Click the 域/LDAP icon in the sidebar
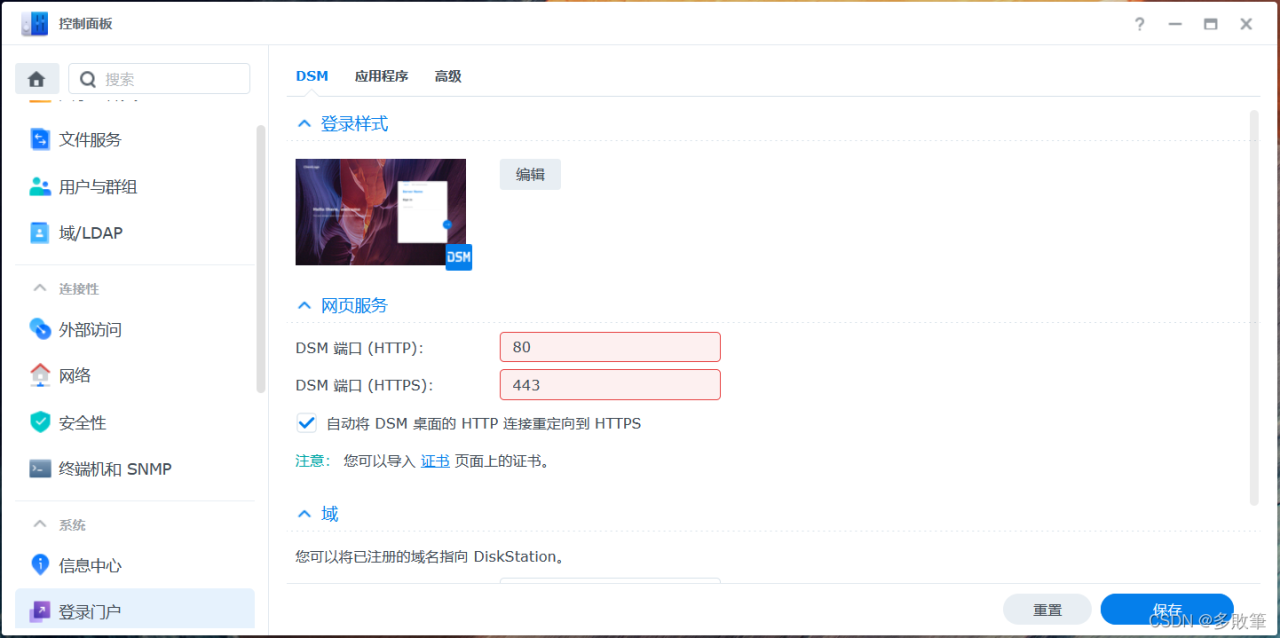Screen dimensions: 1280x638 [x=40, y=233]
